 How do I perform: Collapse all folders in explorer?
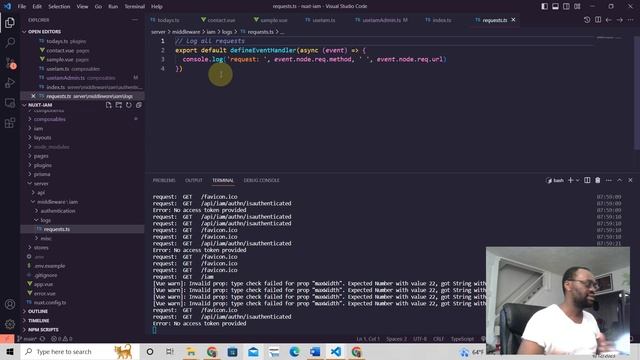click(x=139, y=105)
